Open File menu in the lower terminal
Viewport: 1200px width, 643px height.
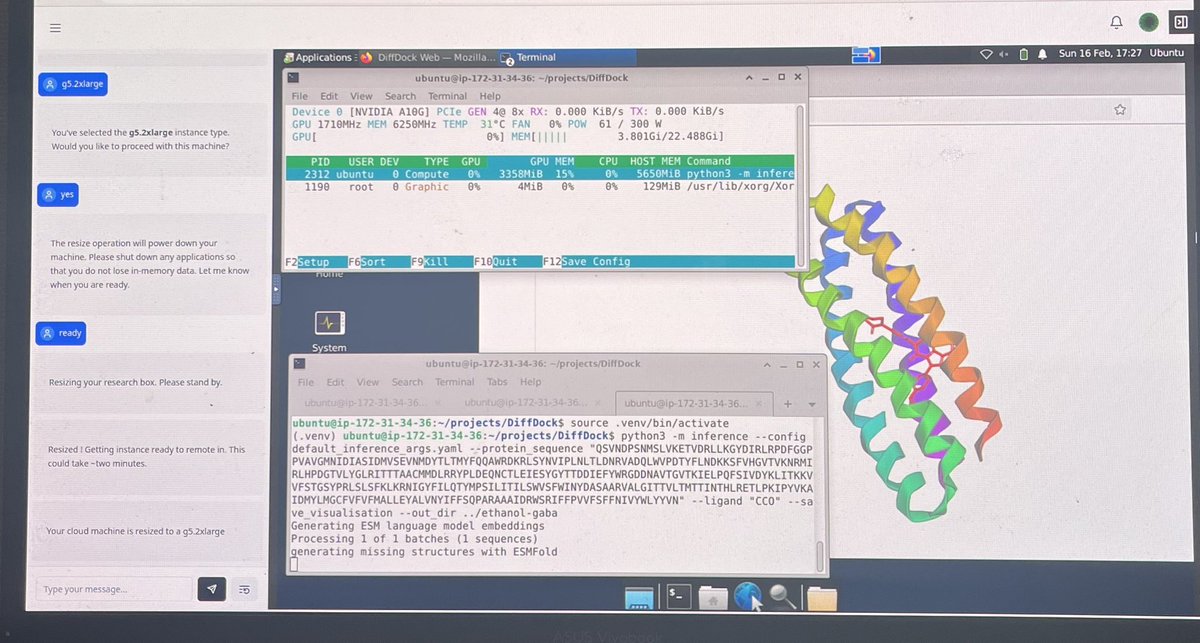tap(305, 382)
